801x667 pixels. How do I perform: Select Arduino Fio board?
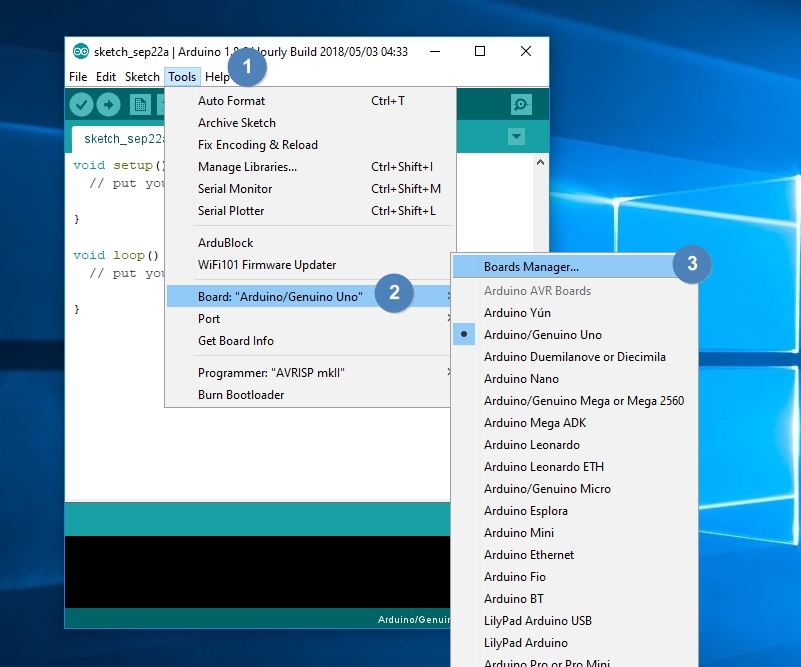(x=575, y=576)
